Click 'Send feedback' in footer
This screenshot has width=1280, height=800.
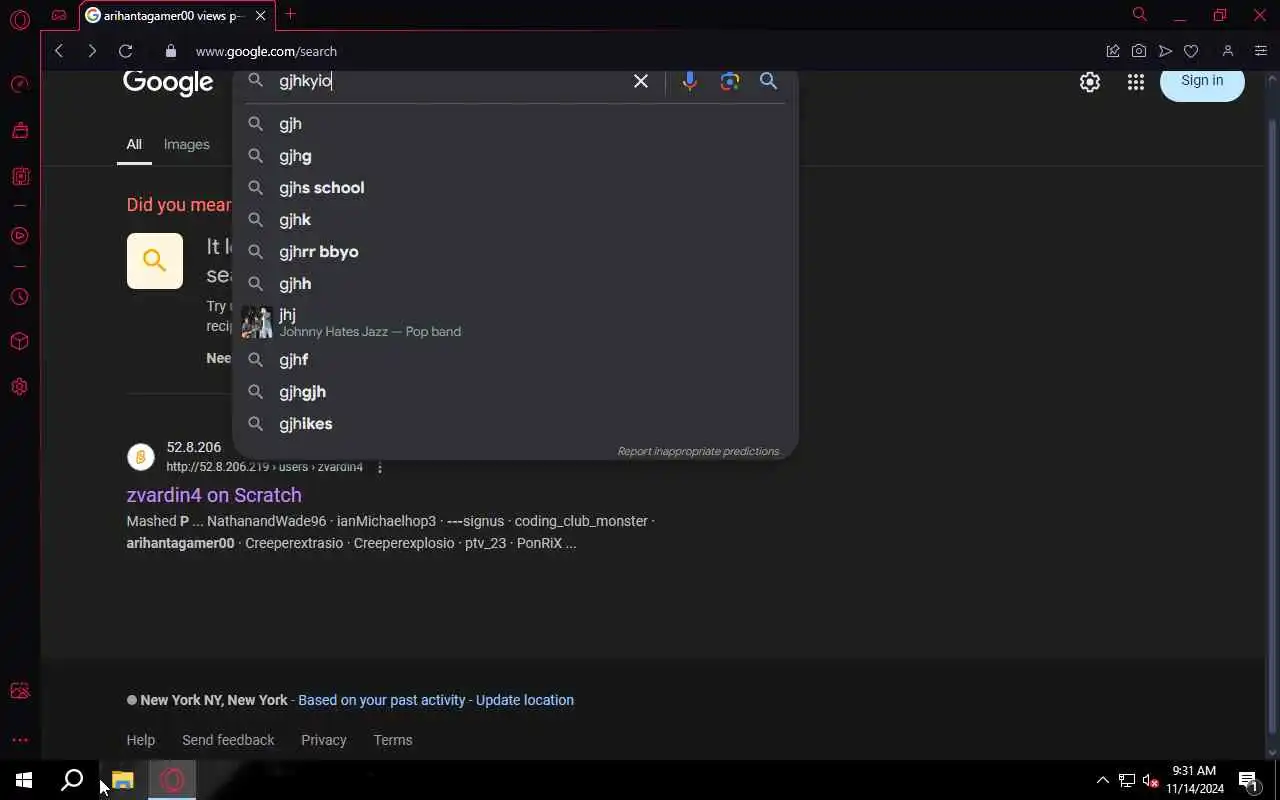228,740
